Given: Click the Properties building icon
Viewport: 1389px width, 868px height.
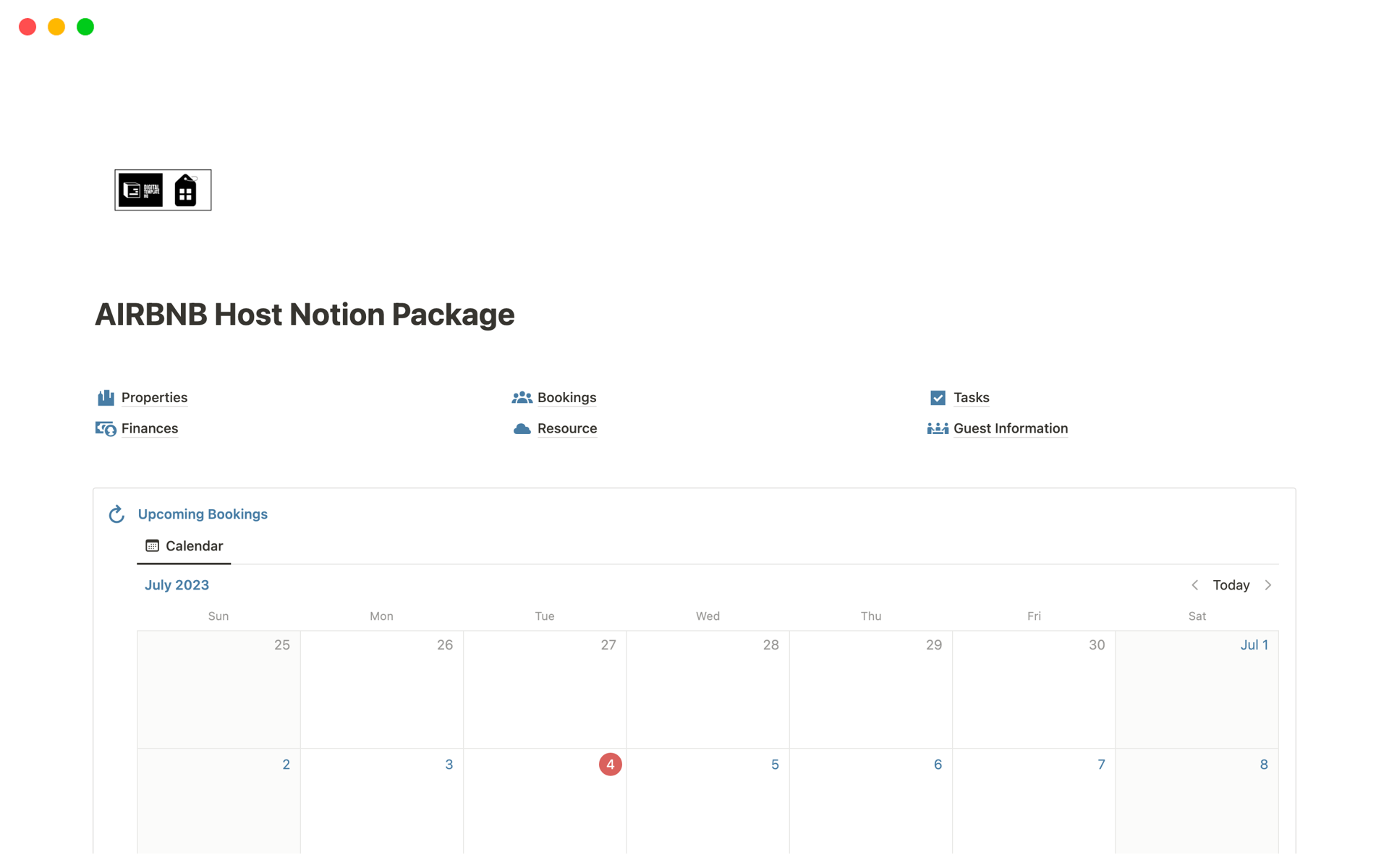Looking at the screenshot, I should pyautogui.click(x=106, y=398).
